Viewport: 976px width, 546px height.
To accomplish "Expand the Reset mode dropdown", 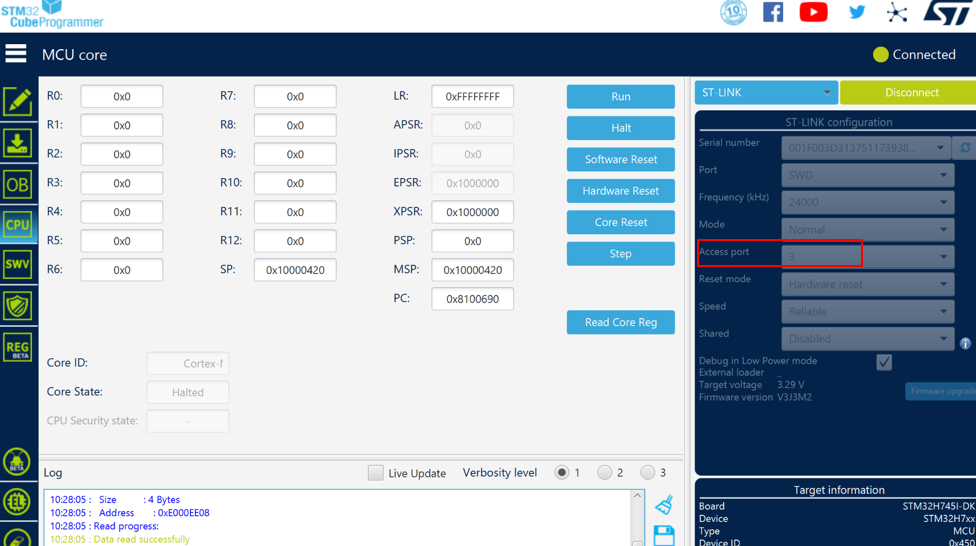I will pos(868,284).
